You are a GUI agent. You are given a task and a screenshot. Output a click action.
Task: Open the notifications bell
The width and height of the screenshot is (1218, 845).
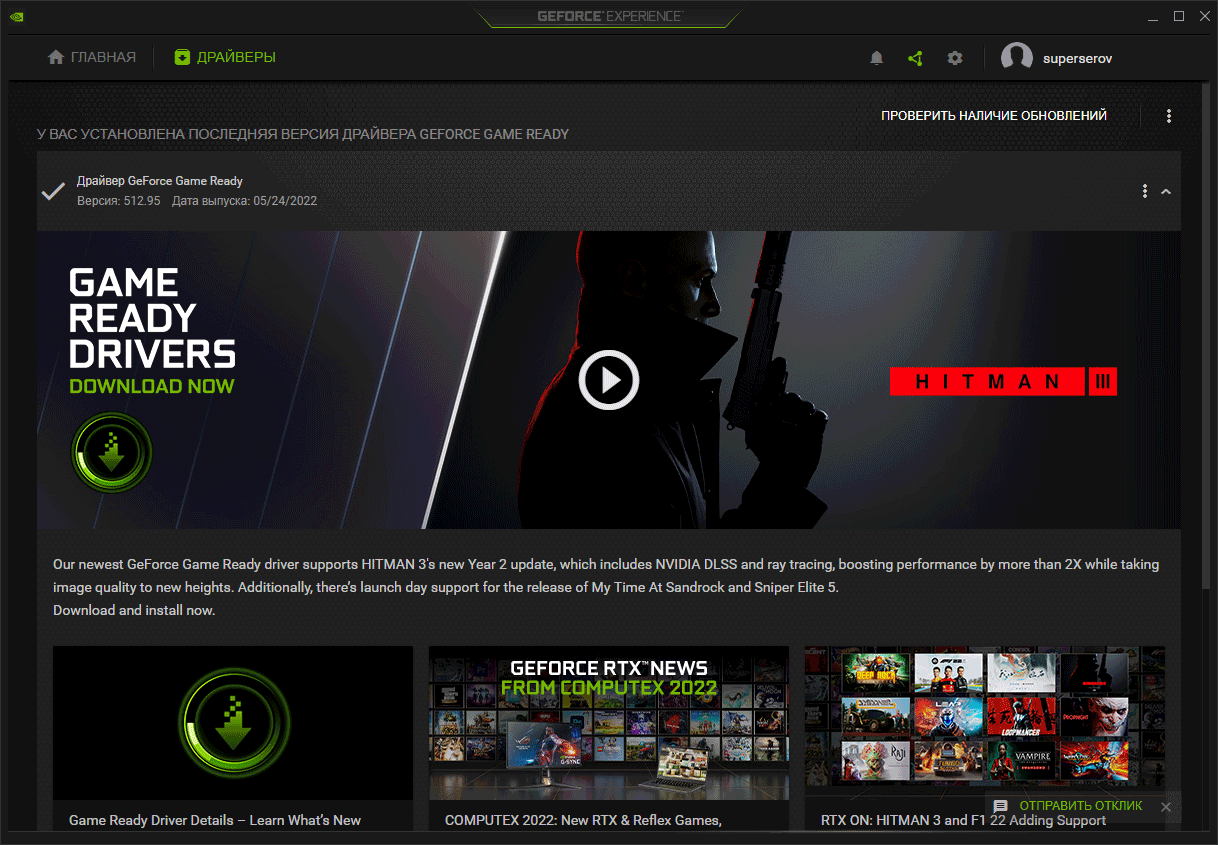click(877, 58)
